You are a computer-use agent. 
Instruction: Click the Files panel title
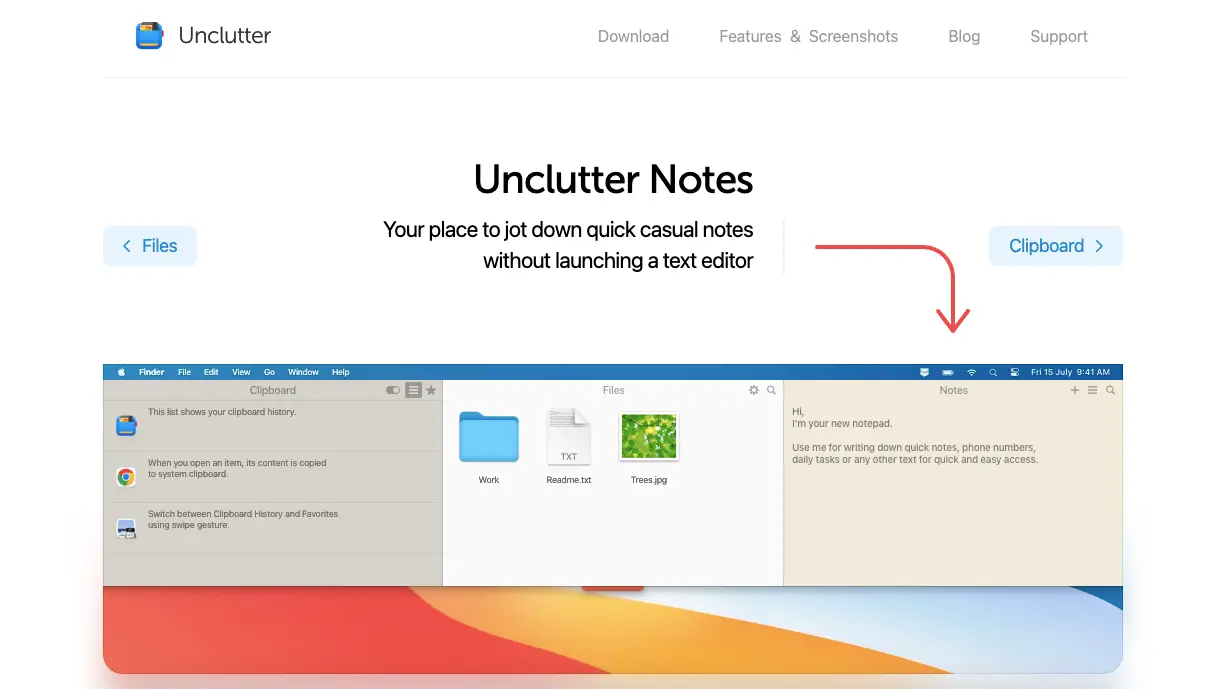(x=614, y=390)
